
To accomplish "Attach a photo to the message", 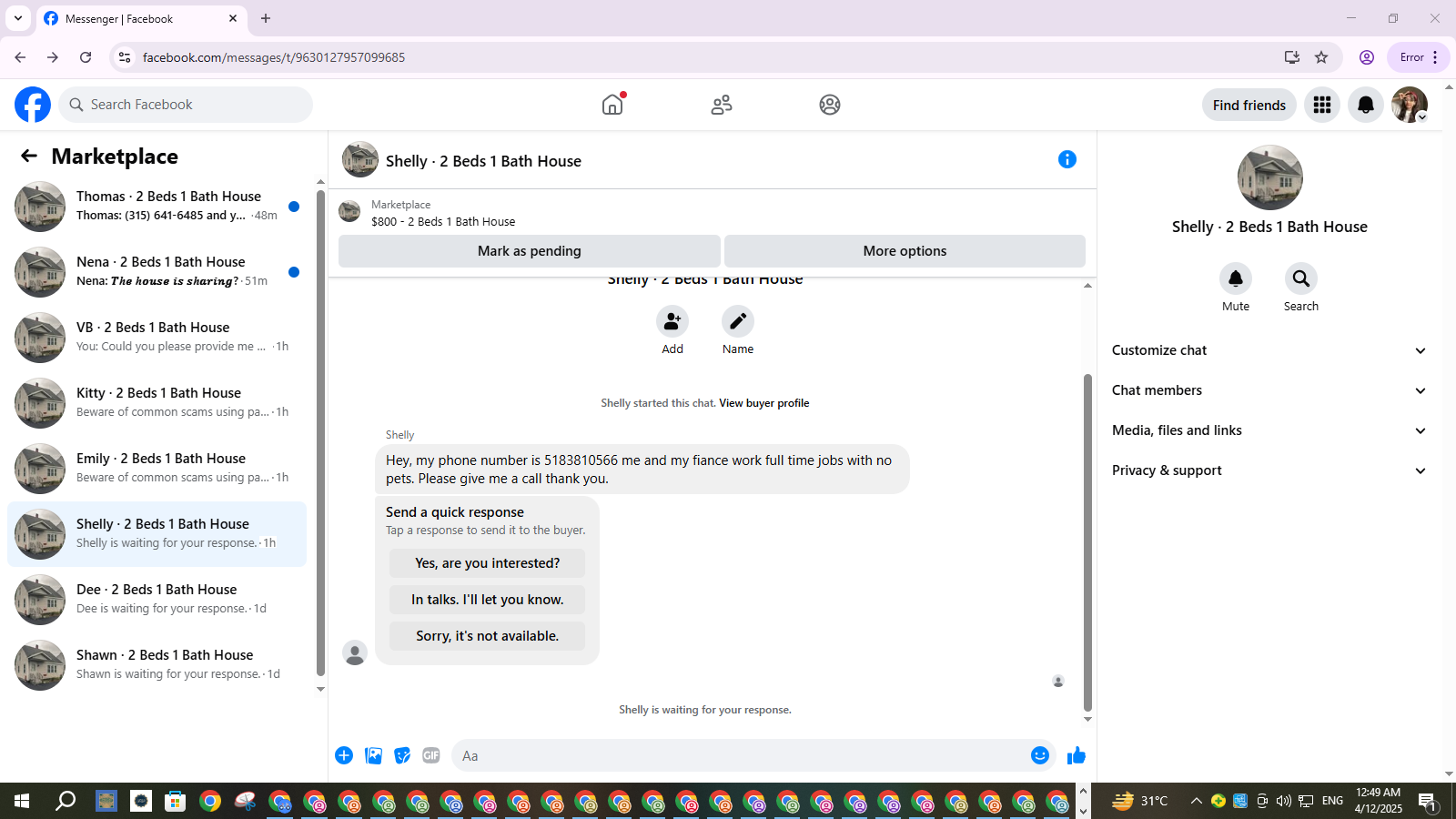I will pos(373,755).
